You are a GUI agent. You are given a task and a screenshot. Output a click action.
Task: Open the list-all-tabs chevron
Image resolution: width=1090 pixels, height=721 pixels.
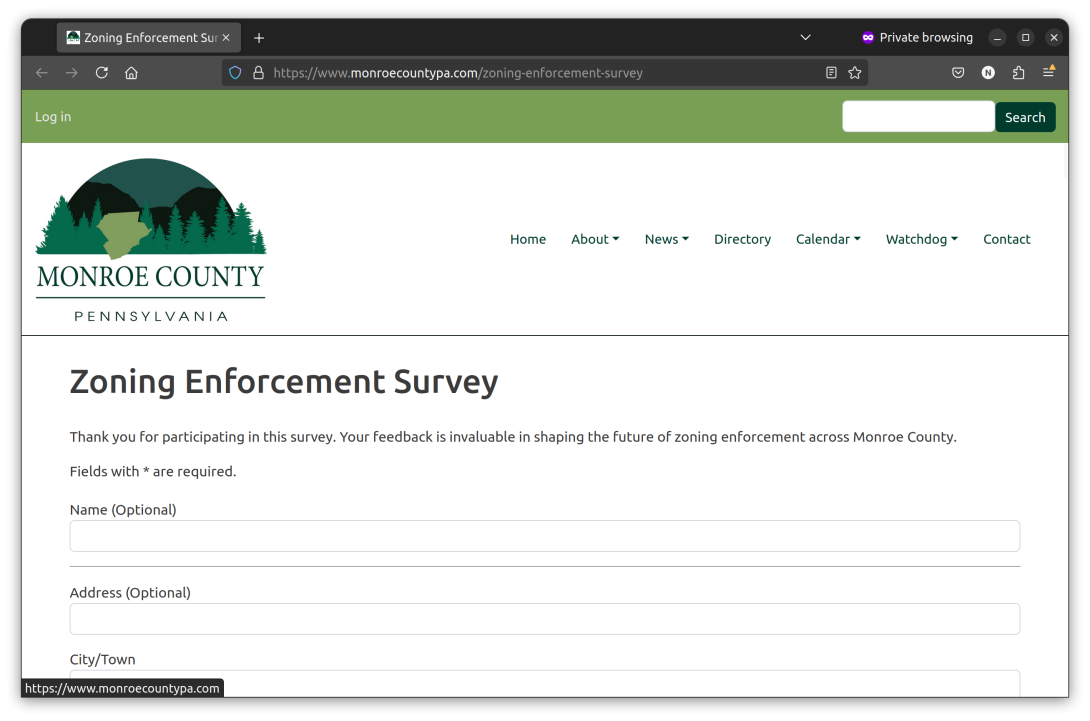point(805,37)
